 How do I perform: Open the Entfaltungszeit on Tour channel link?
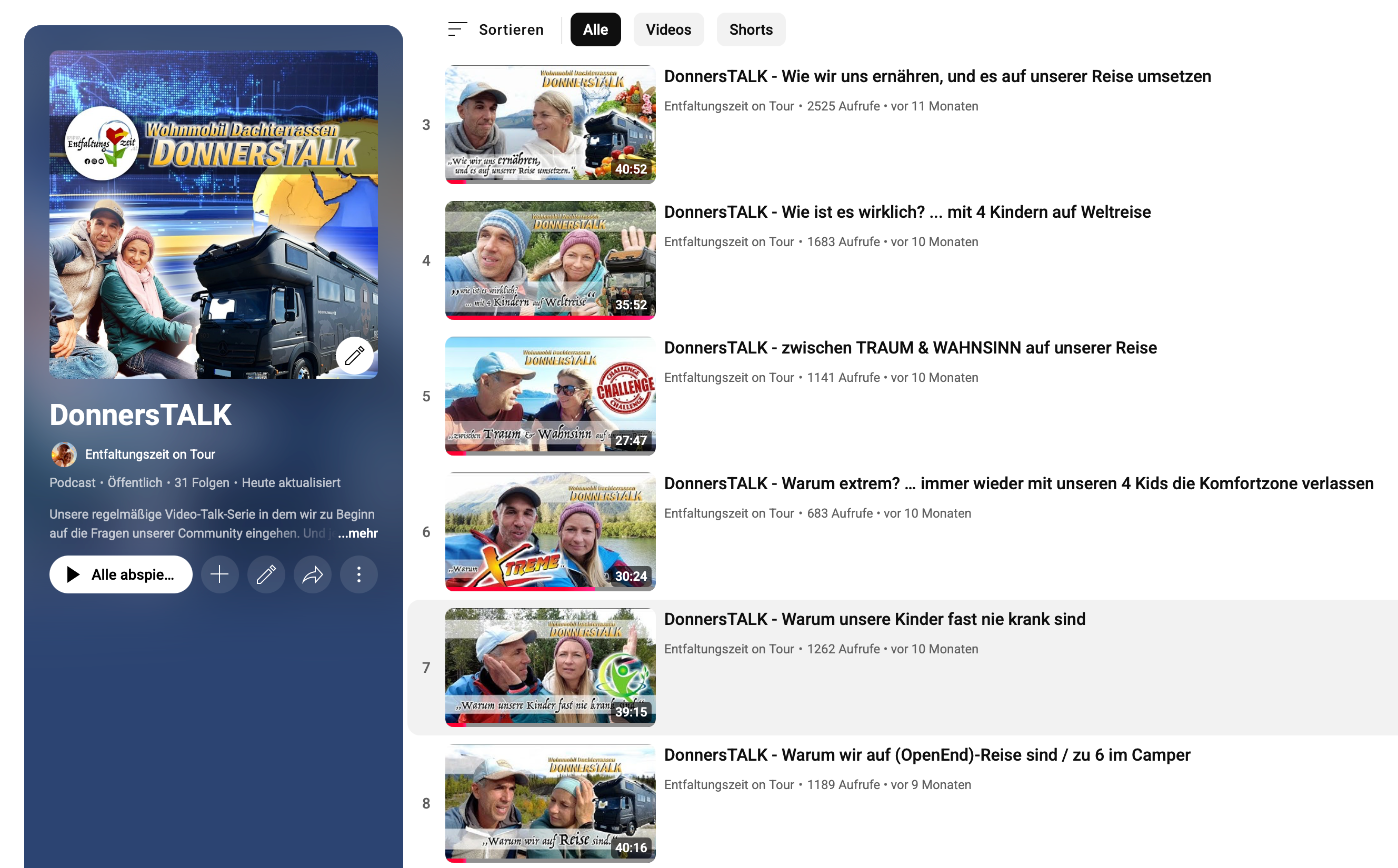tap(150, 454)
